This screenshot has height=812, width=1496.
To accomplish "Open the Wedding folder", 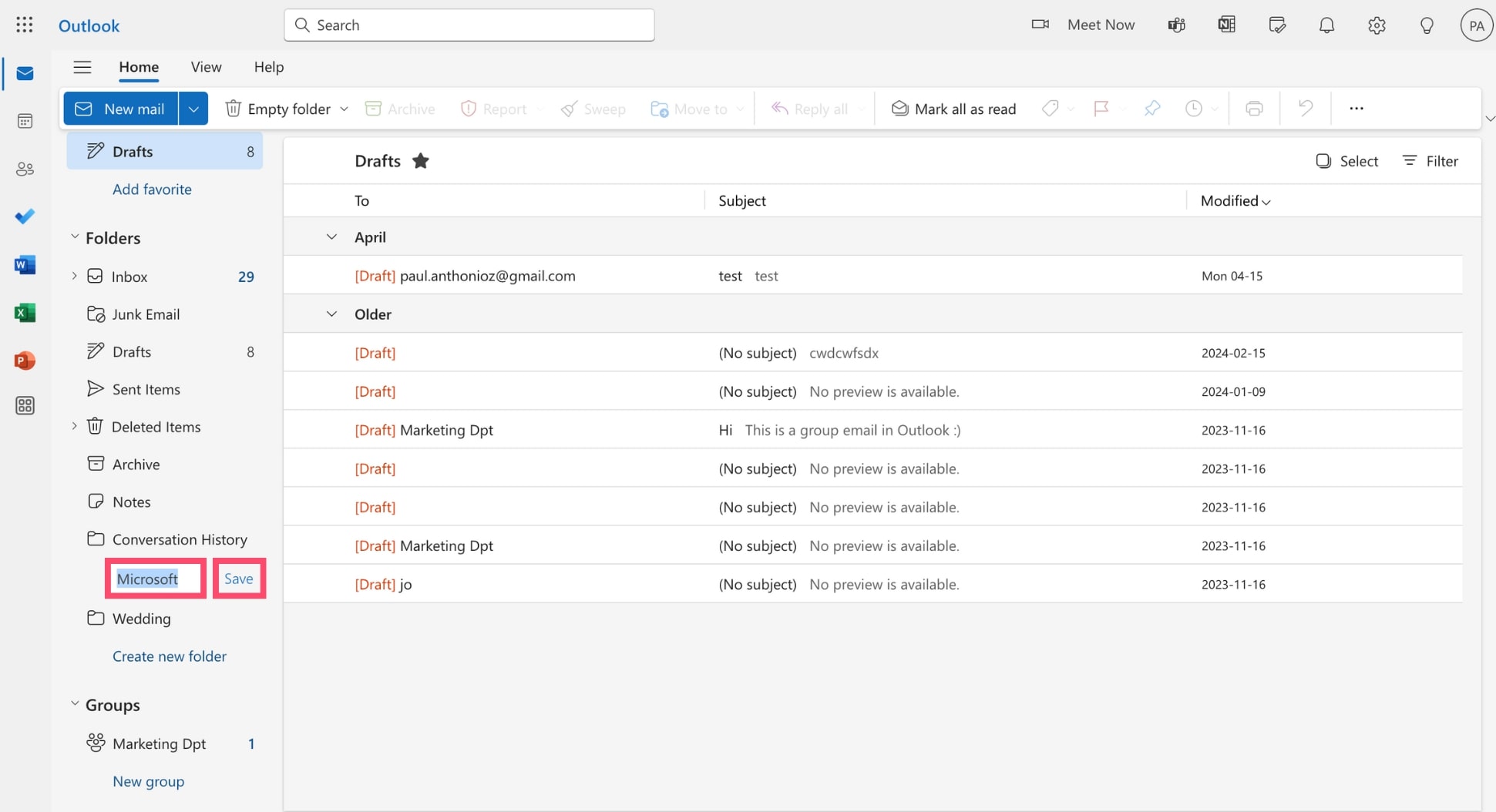I will (x=164, y=619).
